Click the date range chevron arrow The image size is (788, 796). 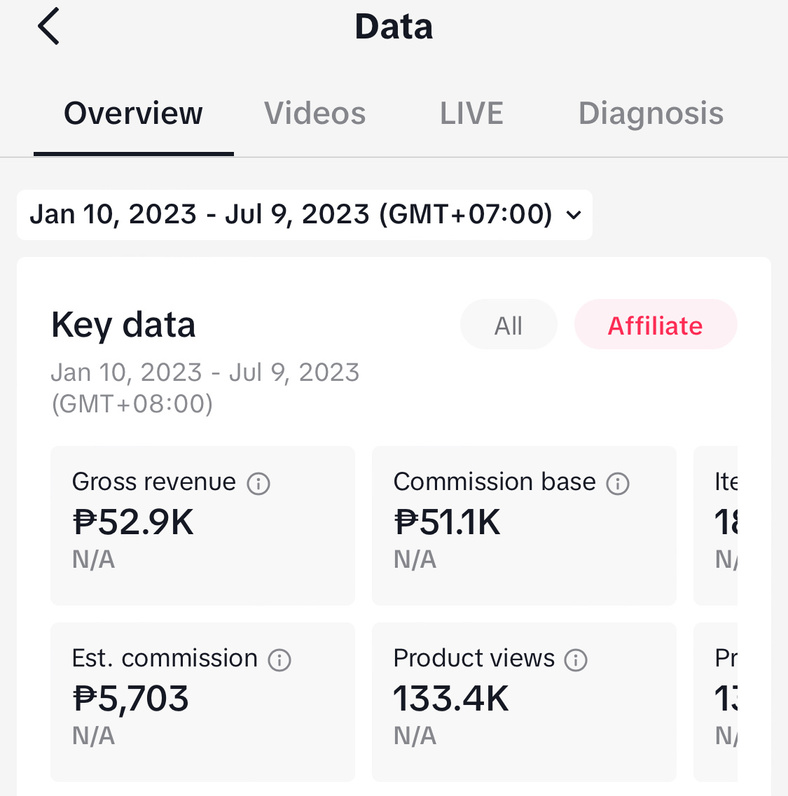pyautogui.click(x=573, y=214)
